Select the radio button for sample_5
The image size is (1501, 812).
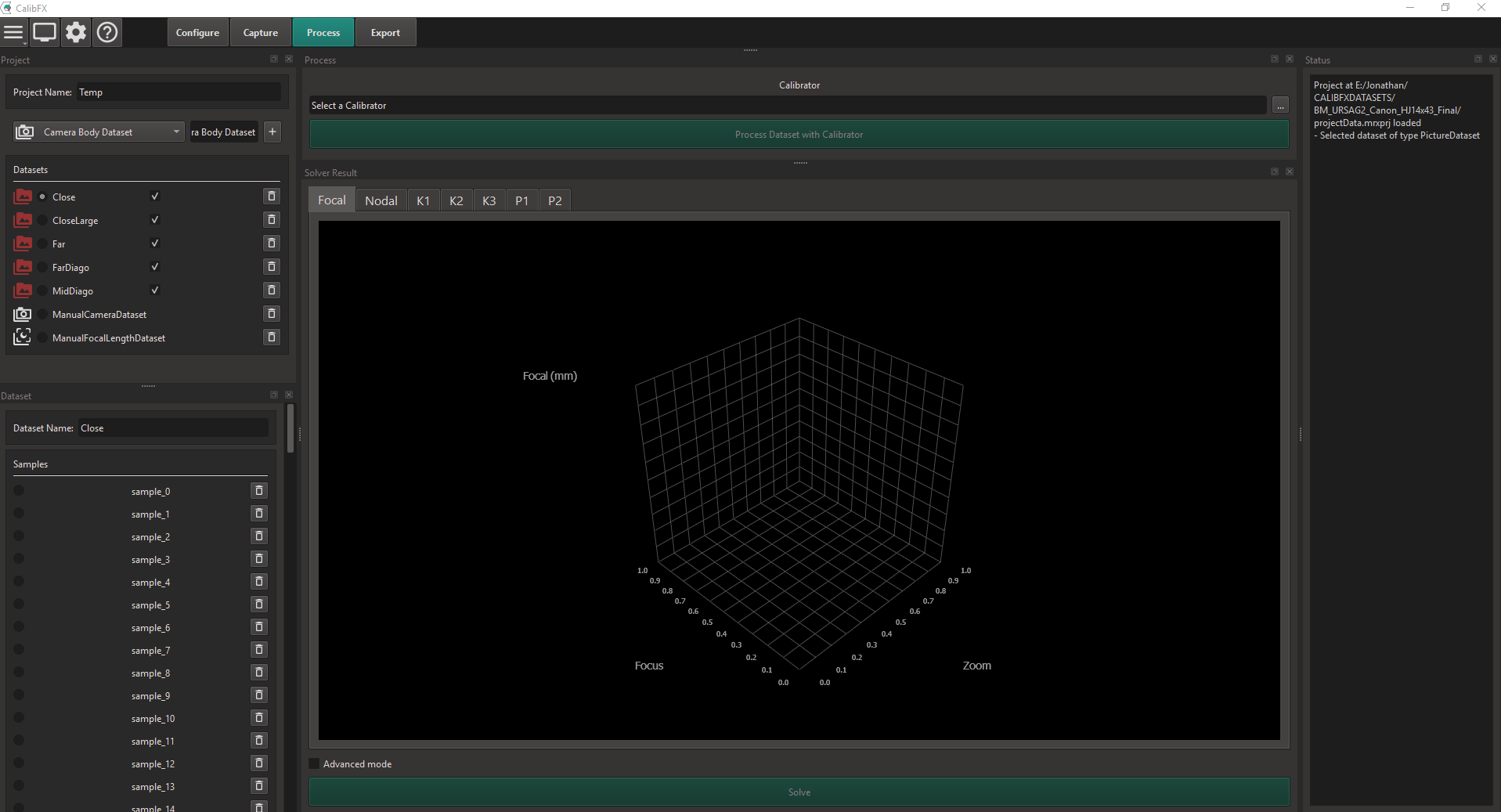19,604
